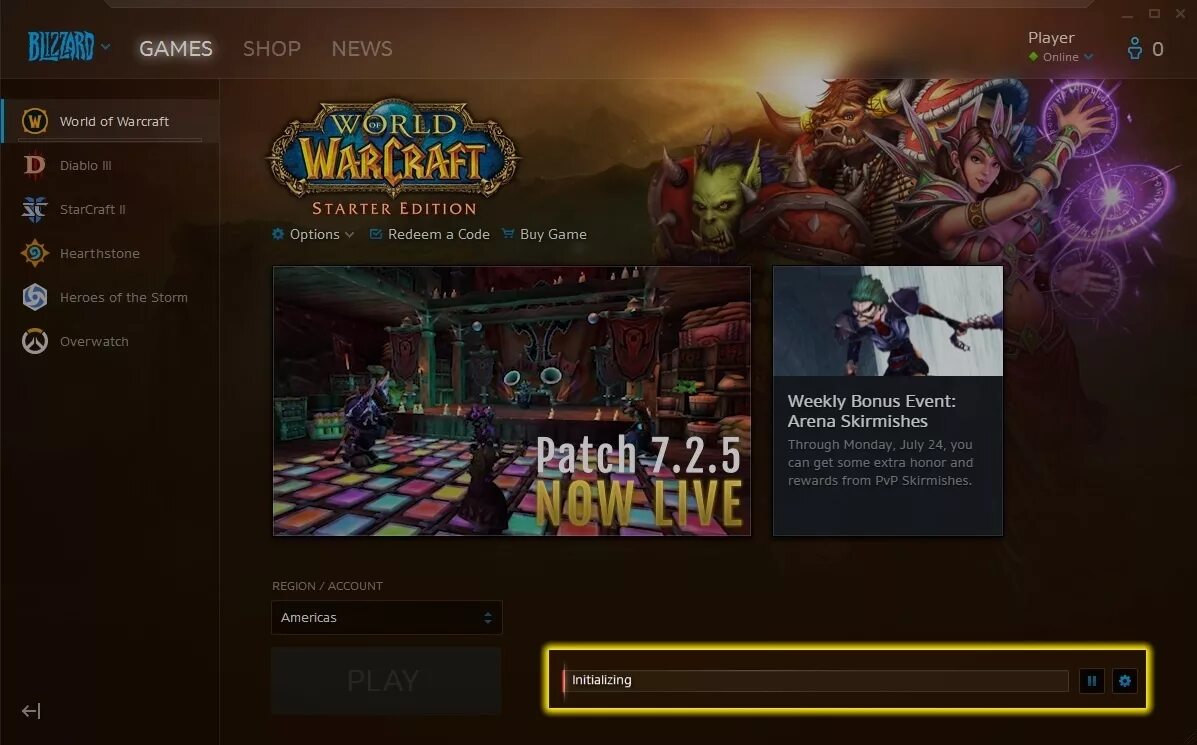Select Diablo III game icon

(34, 165)
